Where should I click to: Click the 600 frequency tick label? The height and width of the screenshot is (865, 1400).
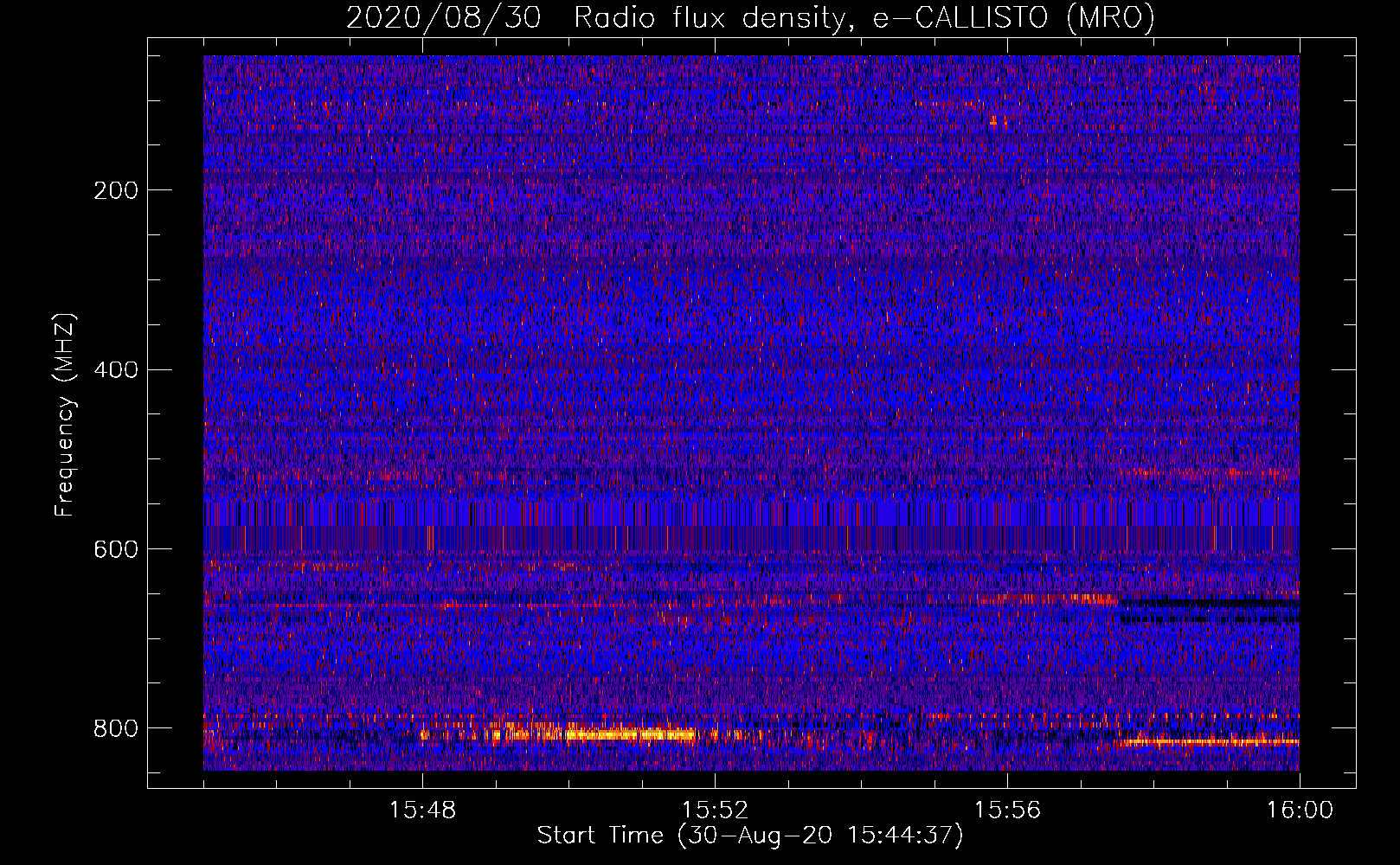116,549
